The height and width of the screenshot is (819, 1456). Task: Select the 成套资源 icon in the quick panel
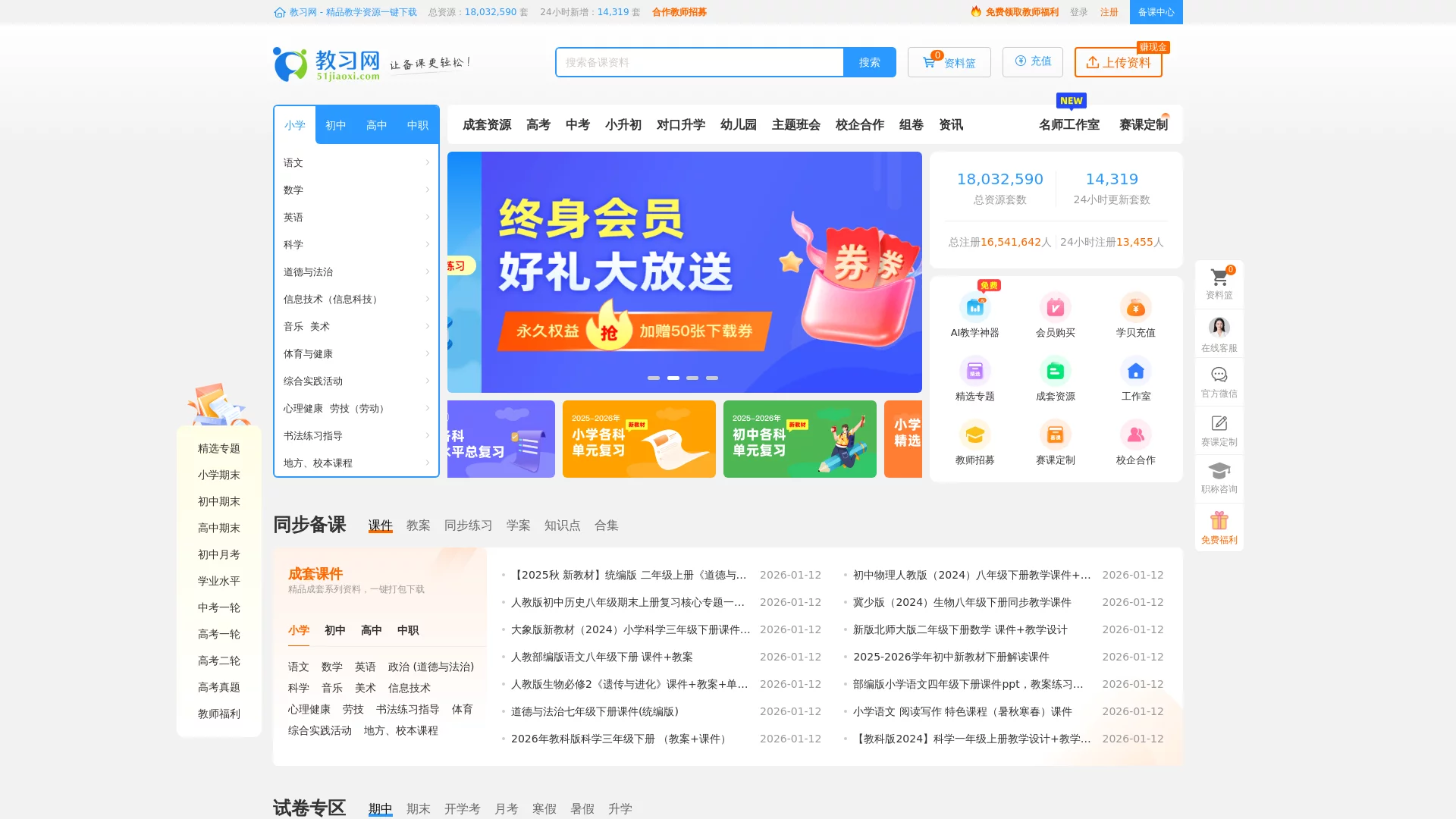click(1055, 371)
